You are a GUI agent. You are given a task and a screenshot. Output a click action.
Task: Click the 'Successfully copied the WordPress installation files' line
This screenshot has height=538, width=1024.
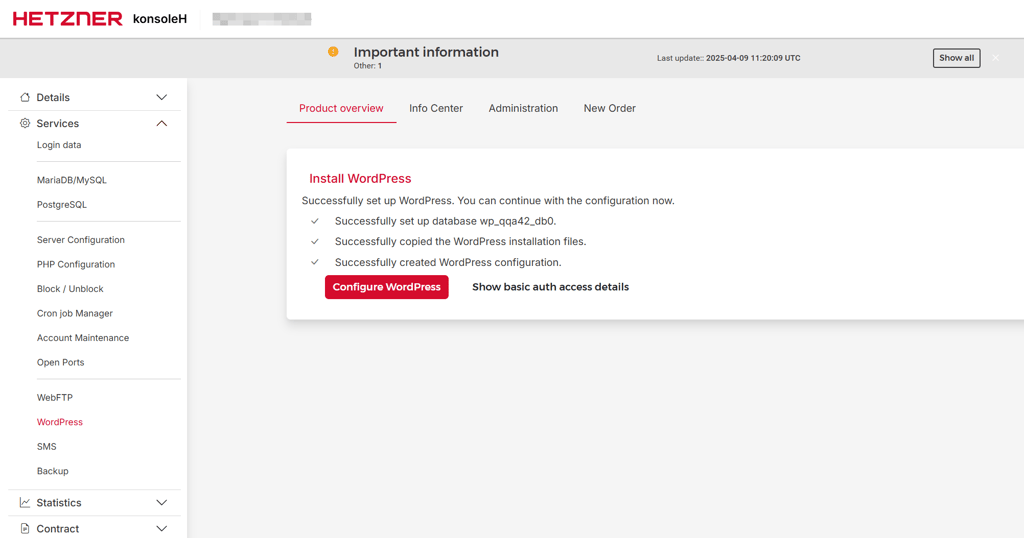tap(460, 242)
